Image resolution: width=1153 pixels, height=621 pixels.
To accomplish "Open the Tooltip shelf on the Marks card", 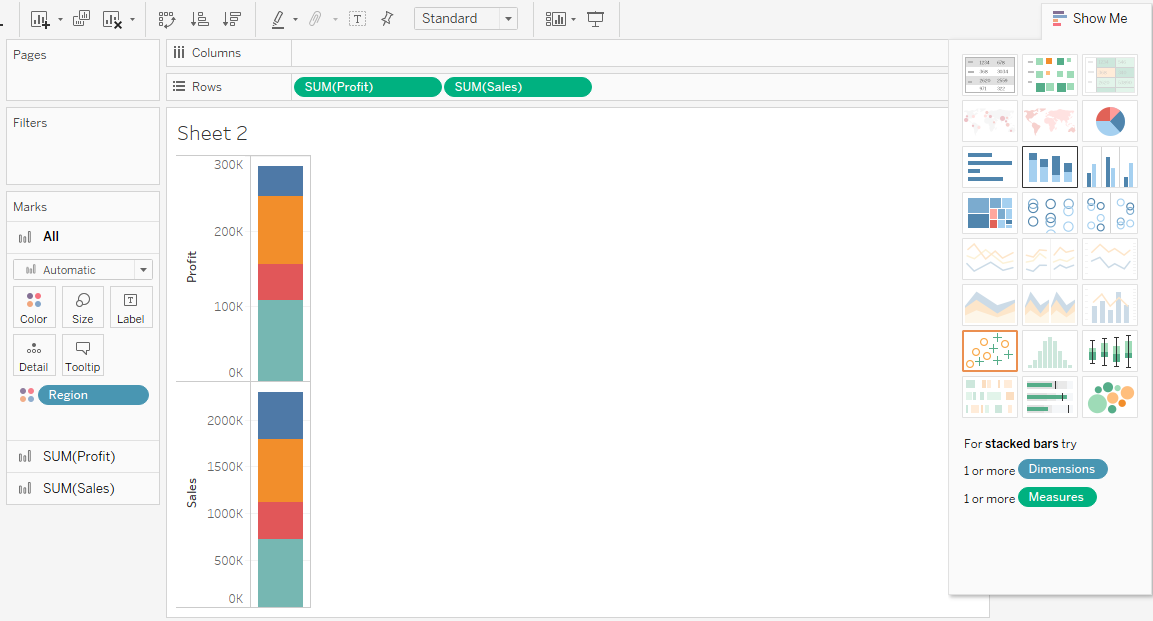I will [x=82, y=355].
